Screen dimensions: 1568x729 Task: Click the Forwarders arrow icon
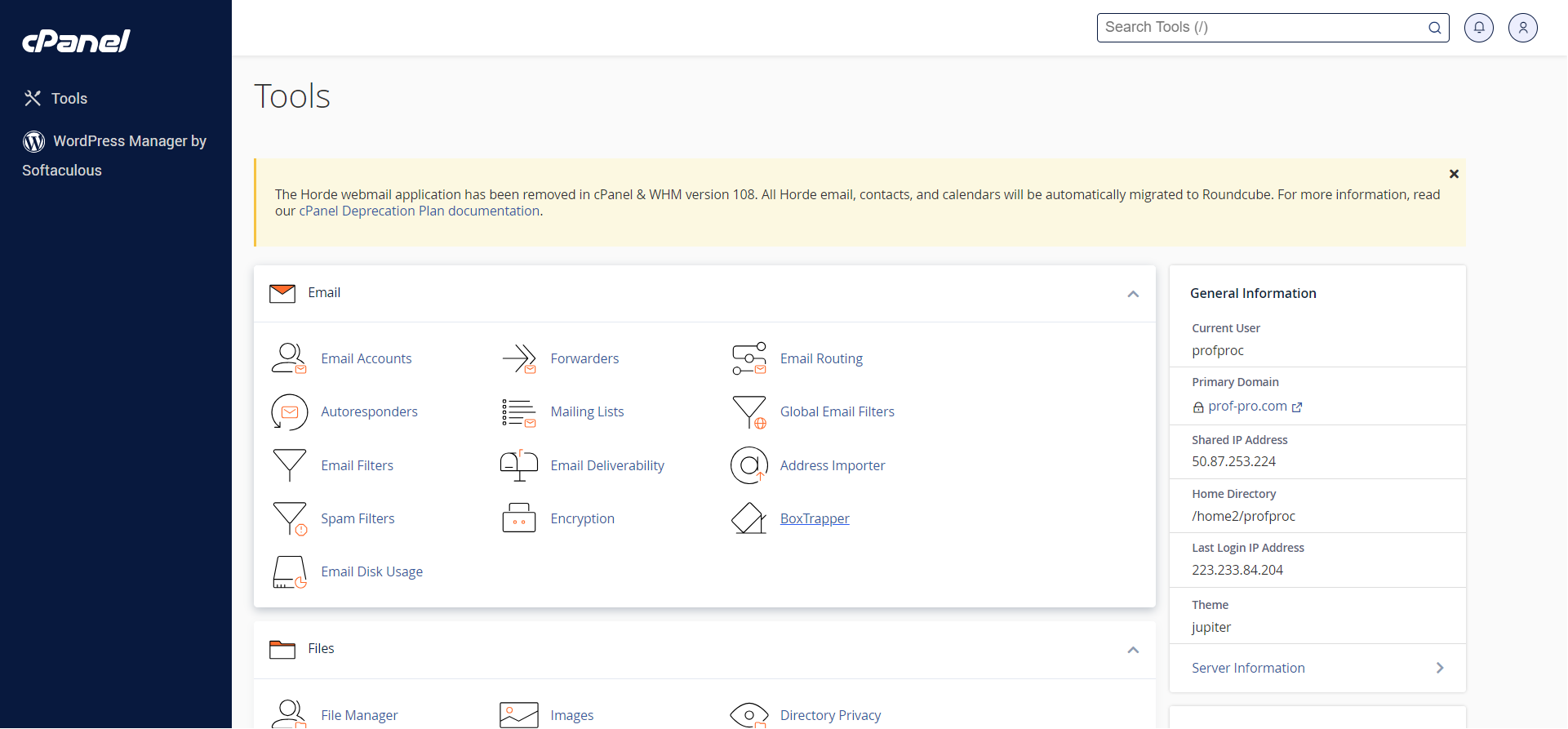(519, 358)
